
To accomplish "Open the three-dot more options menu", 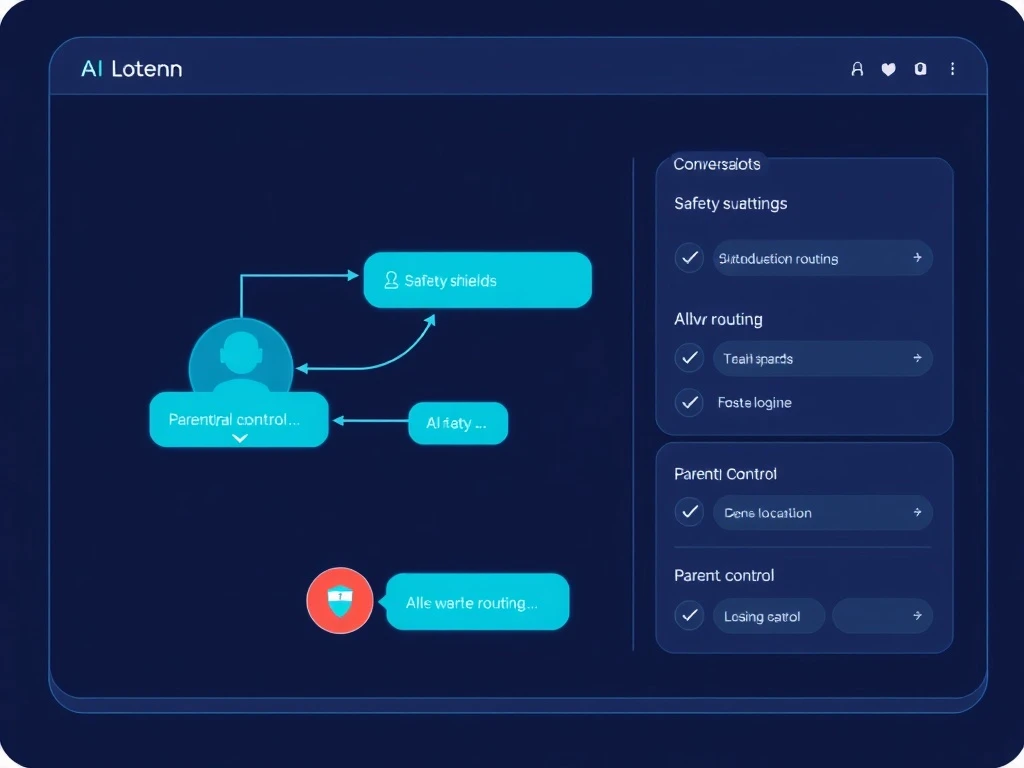I will [x=952, y=69].
